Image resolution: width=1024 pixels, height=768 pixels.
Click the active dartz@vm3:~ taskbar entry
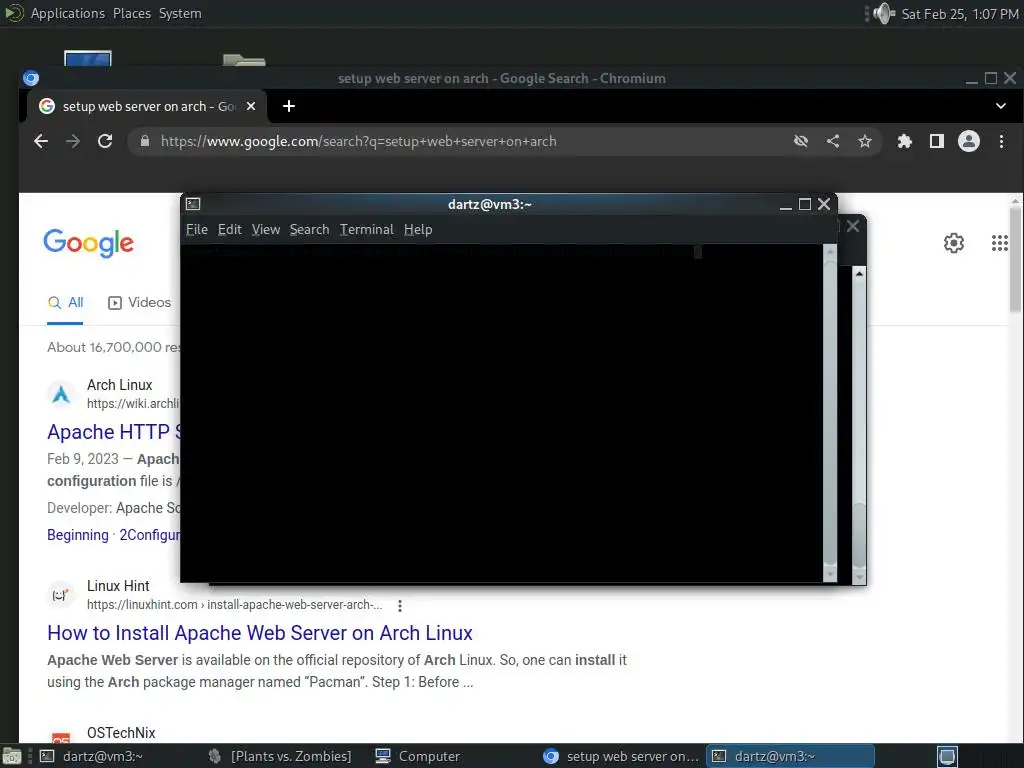(790, 756)
